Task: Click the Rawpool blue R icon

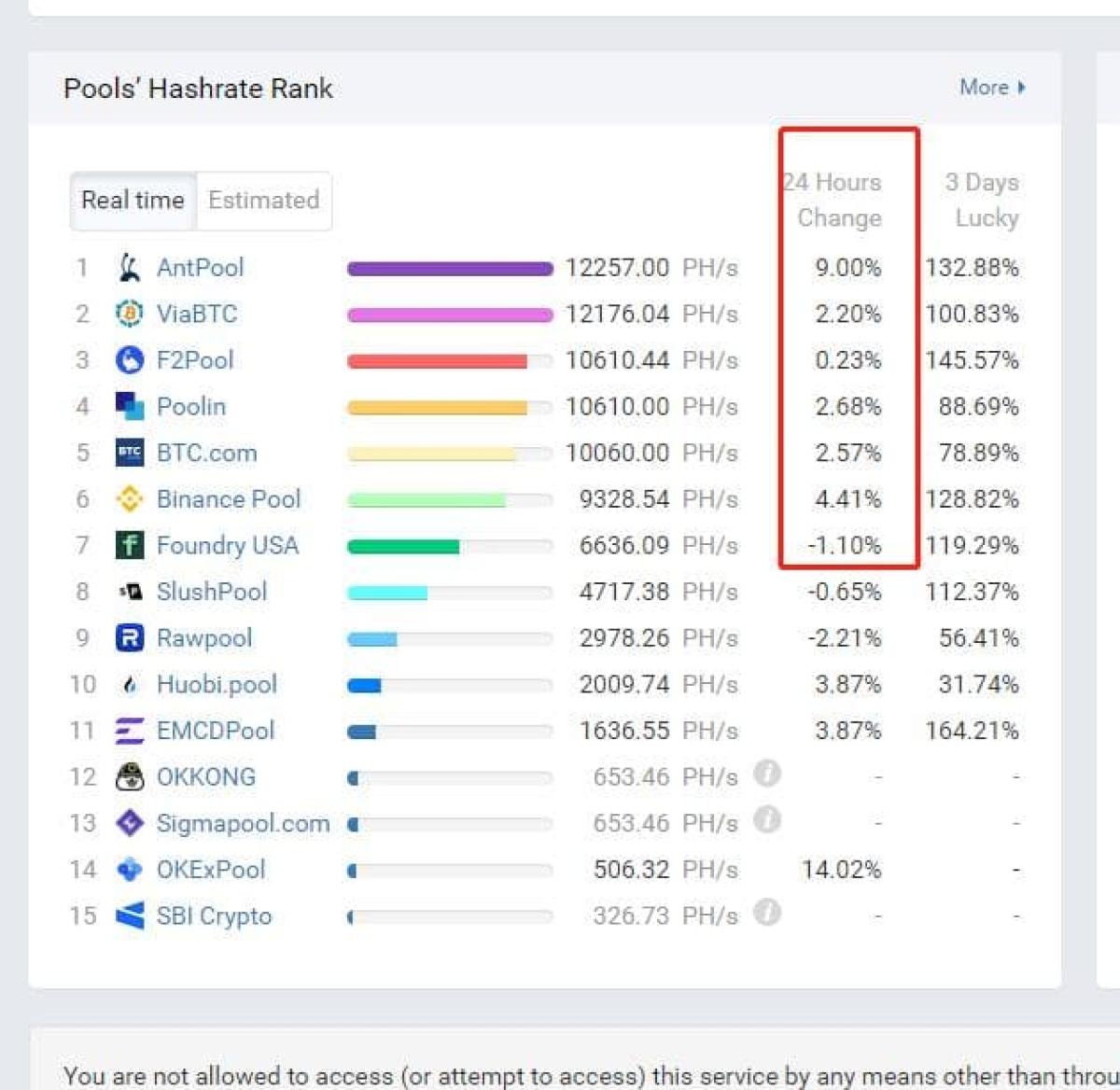Action: click(129, 638)
